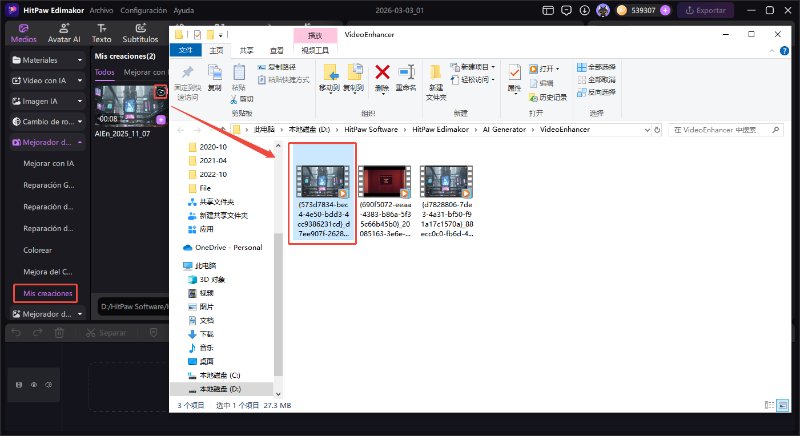Switch to the Mejorar con tab

point(144,72)
